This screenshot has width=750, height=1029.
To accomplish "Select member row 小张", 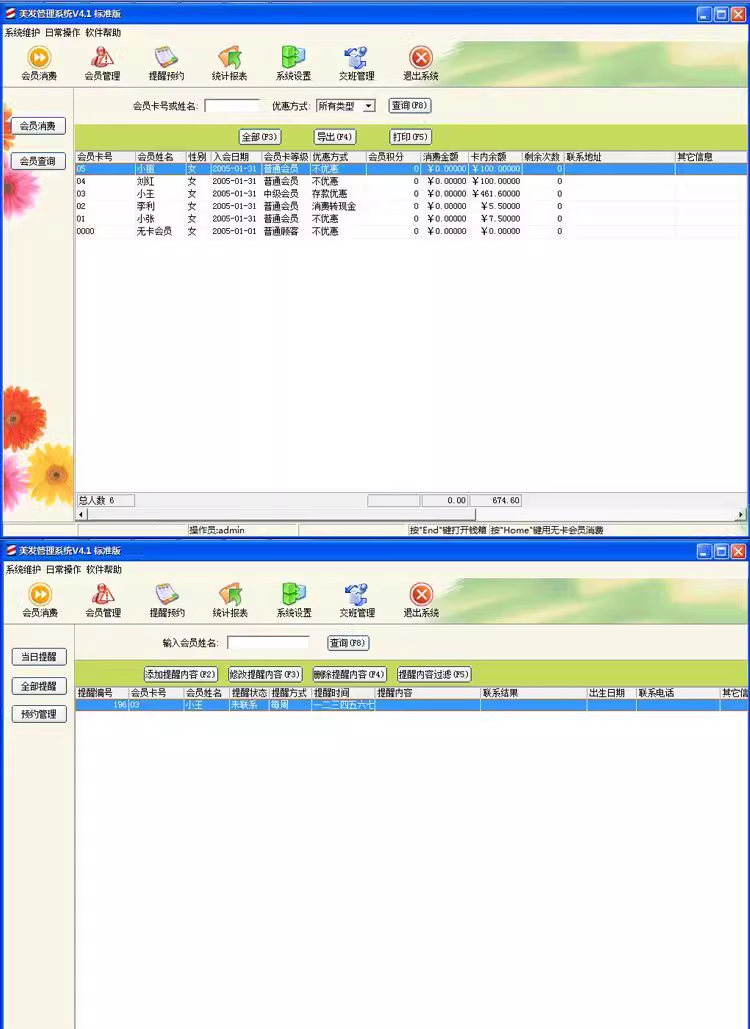I will click(x=411, y=219).
